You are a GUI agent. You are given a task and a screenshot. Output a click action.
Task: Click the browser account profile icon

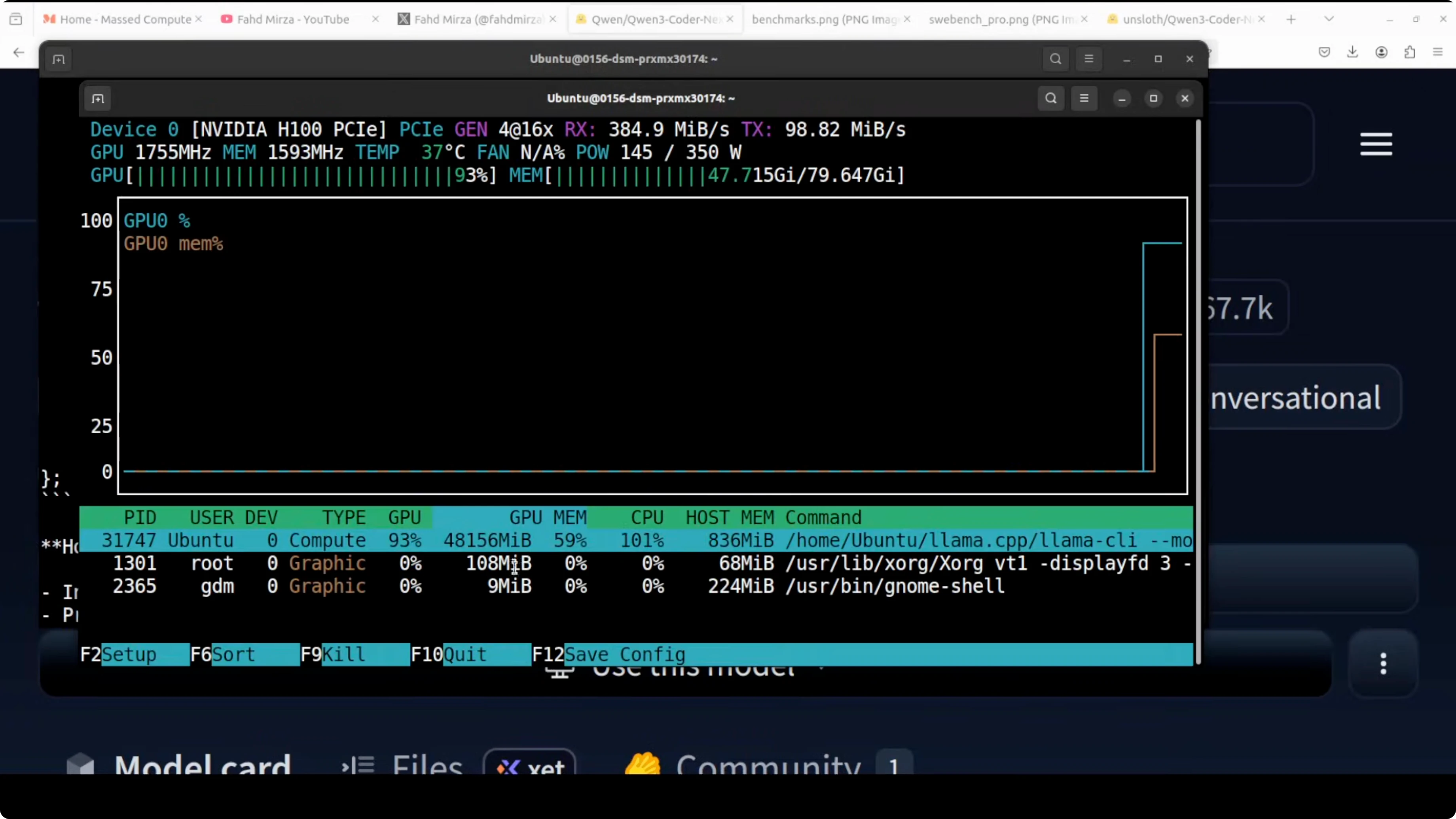pos(1381,52)
